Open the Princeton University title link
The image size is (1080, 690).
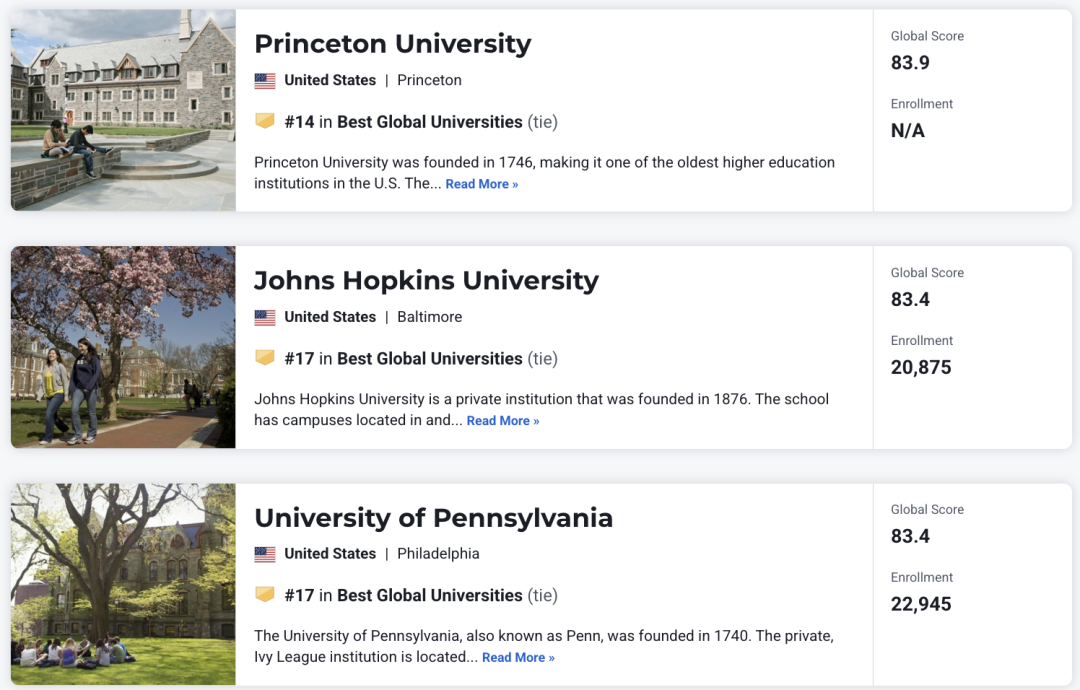click(x=393, y=44)
